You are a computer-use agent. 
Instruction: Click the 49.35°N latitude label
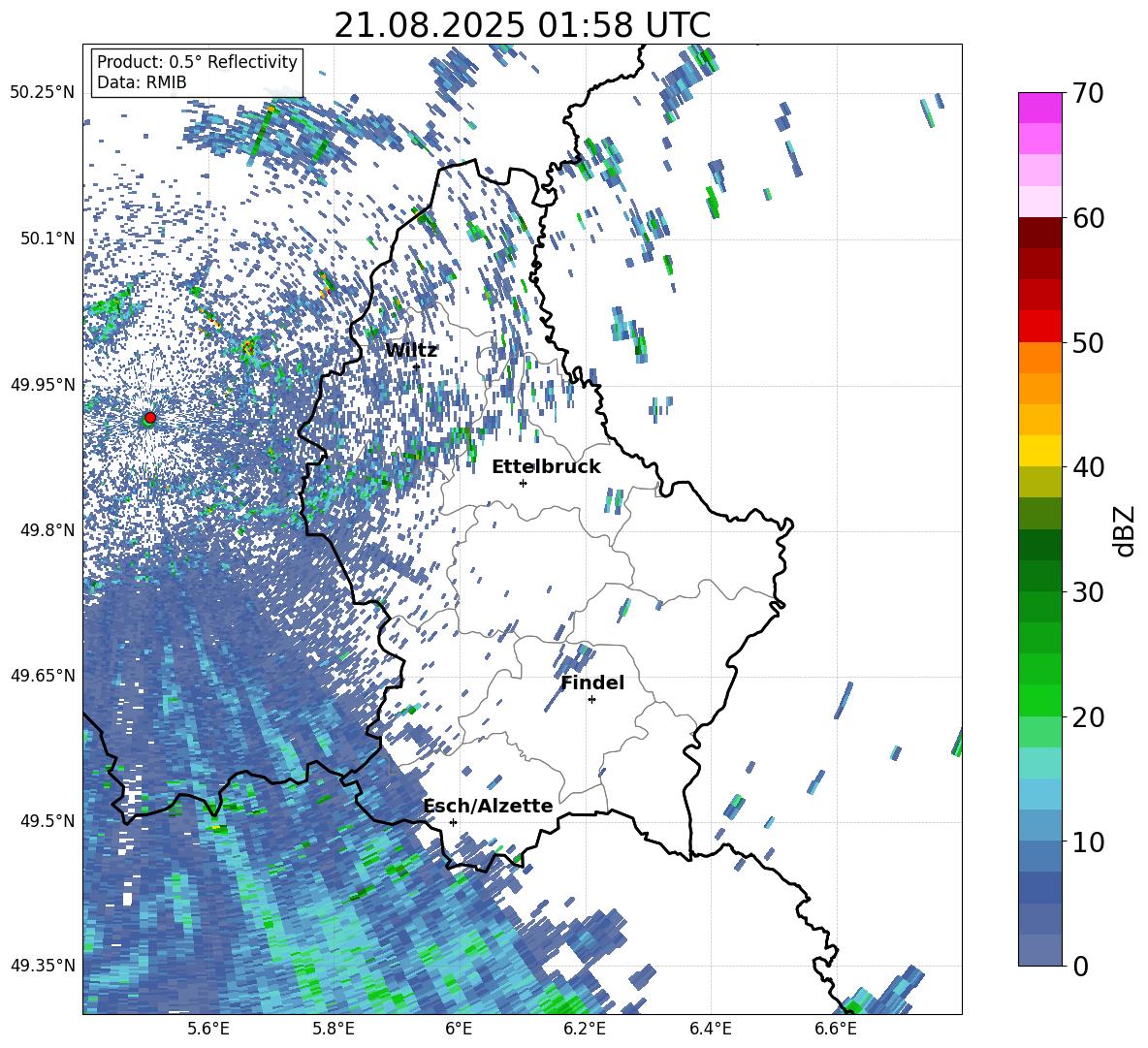coord(44,966)
